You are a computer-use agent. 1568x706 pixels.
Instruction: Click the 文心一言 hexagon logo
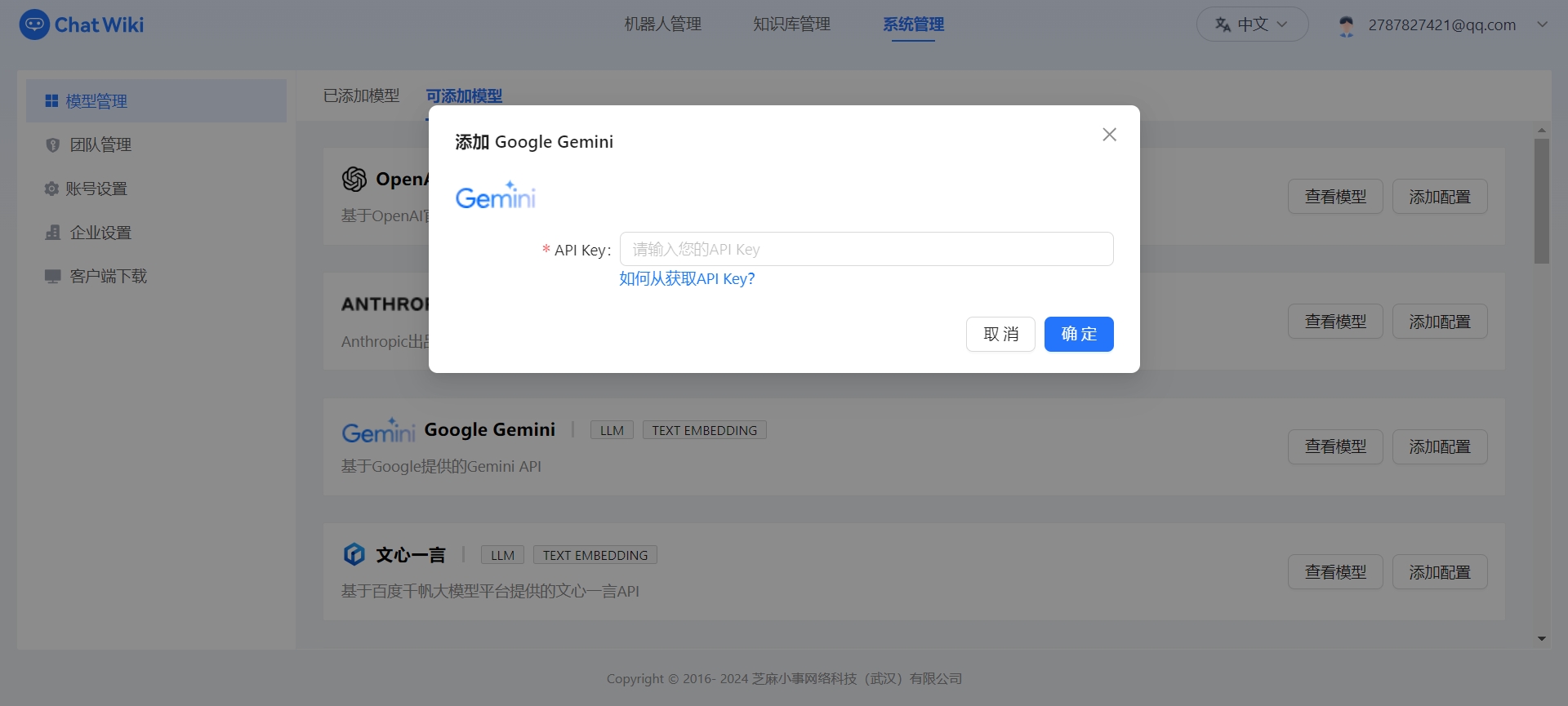coord(354,554)
